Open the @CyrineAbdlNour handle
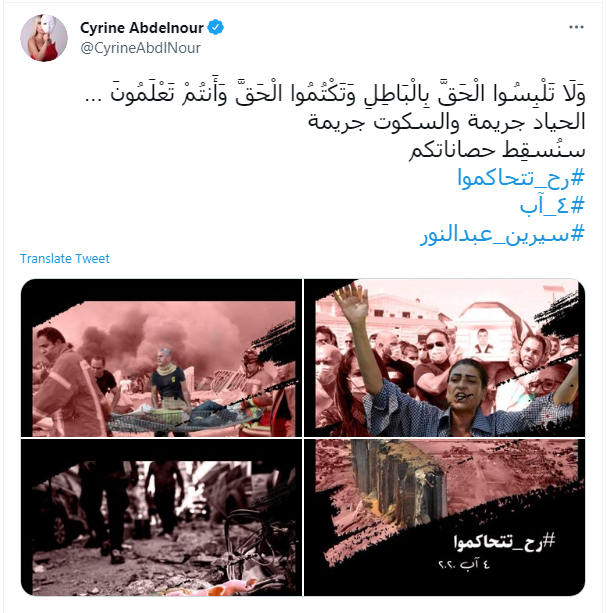The height and width of the screenshot is (613, 607). pos(140,48)
